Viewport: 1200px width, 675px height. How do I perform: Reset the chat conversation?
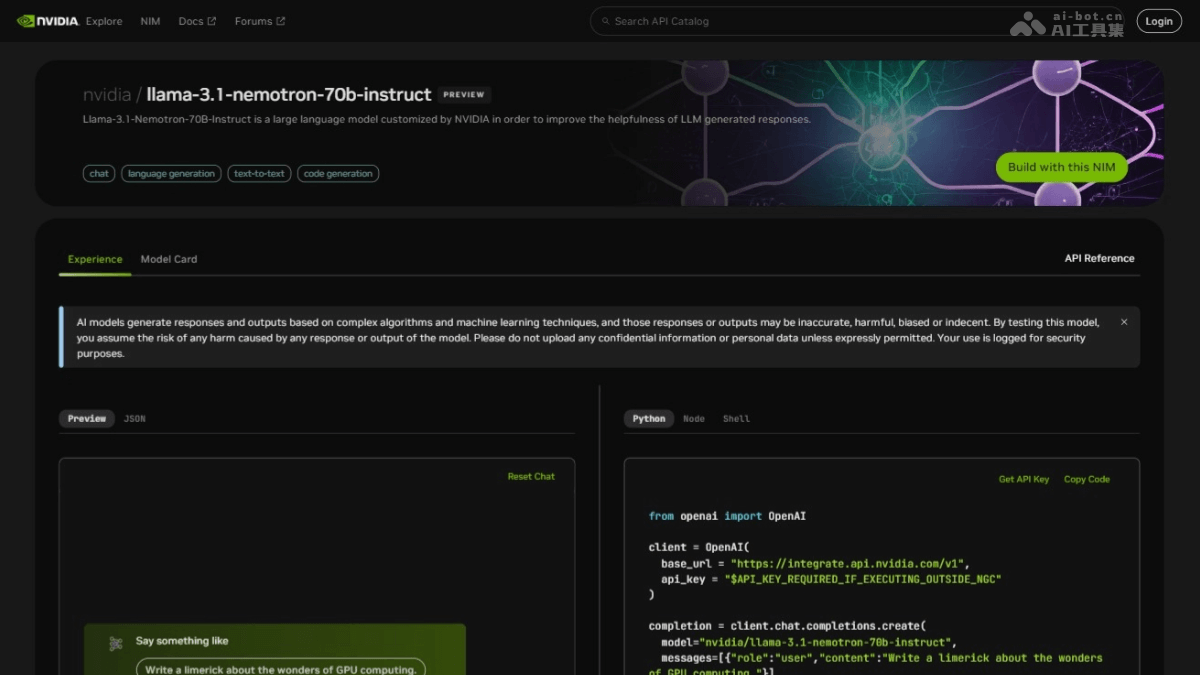click(x=531, y=477)
